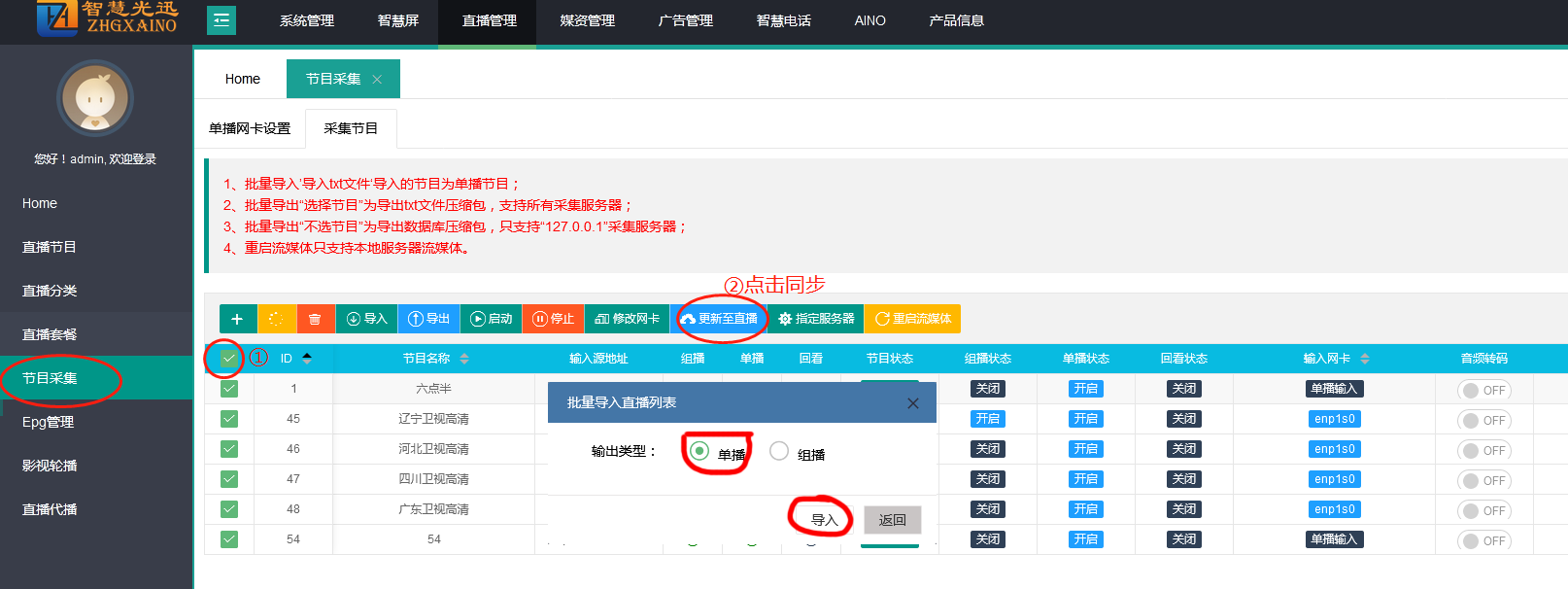Screen dimensions: 1568x589
Task: Sort table by ID column arrow
Action: (307, 359)
